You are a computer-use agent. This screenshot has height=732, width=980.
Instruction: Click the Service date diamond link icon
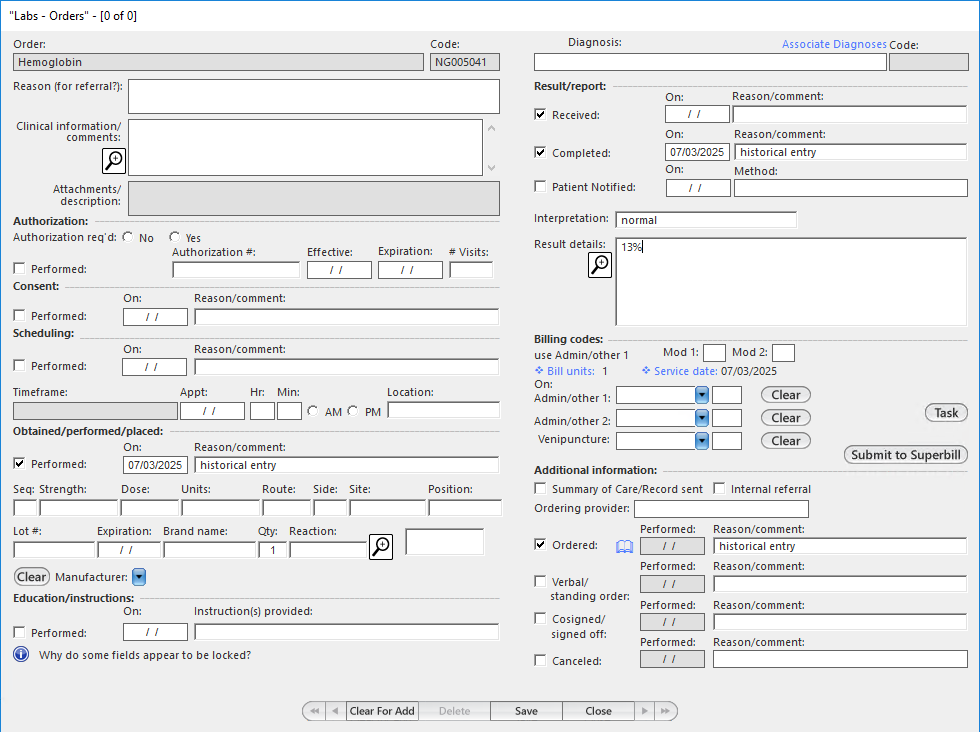(646, 371)
